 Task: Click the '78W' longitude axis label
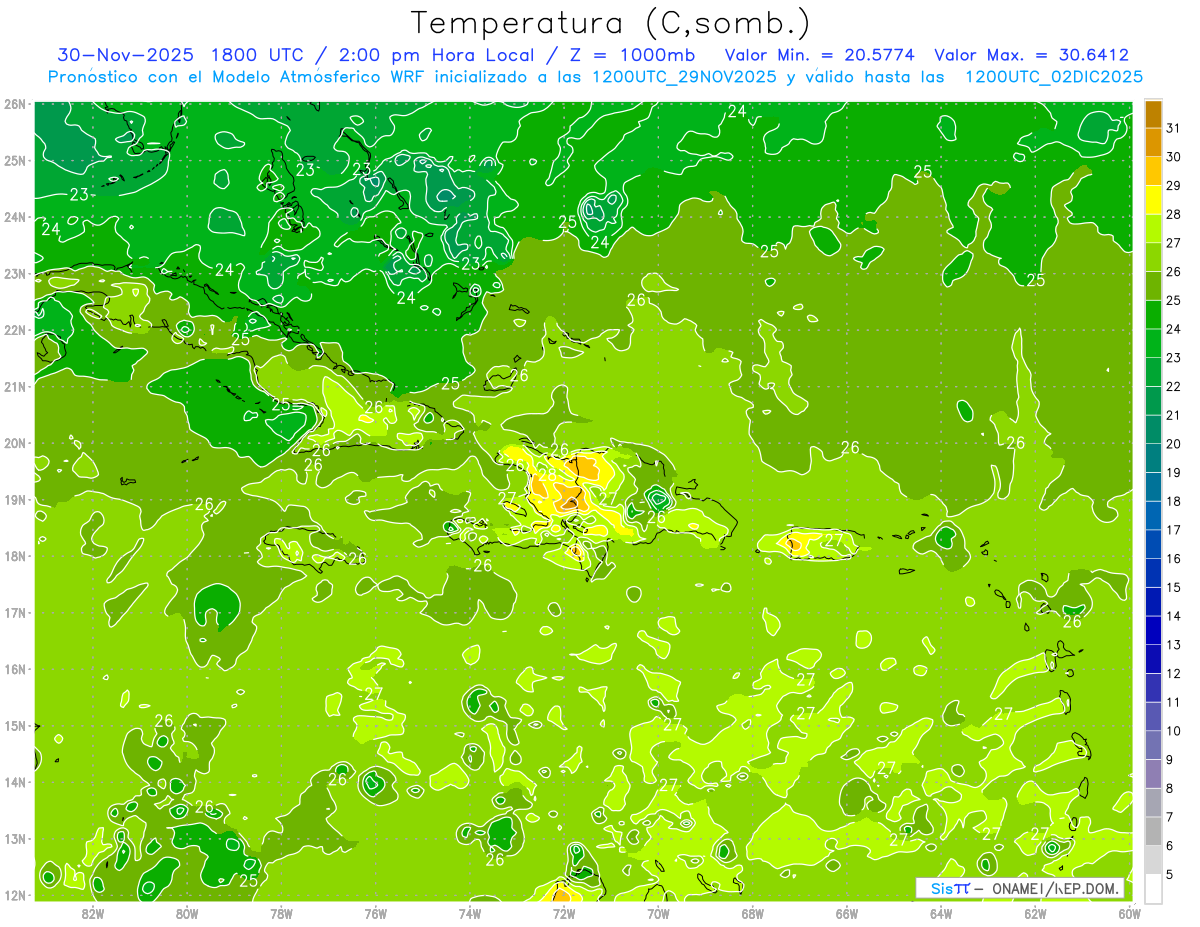pyautogui.click(x=281, y=912)
